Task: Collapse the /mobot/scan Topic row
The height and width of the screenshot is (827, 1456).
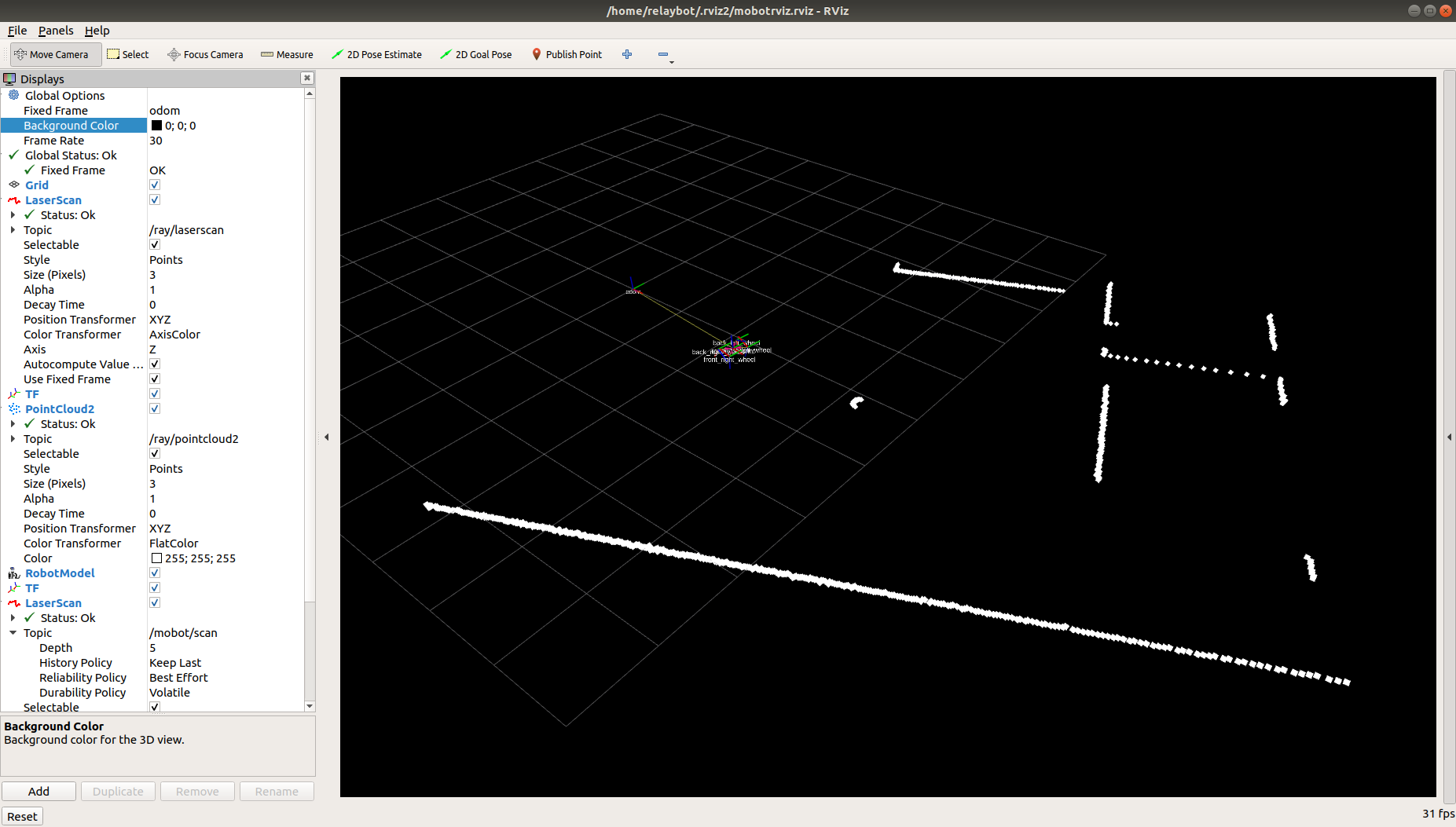Action: click(x=13, y=632)
